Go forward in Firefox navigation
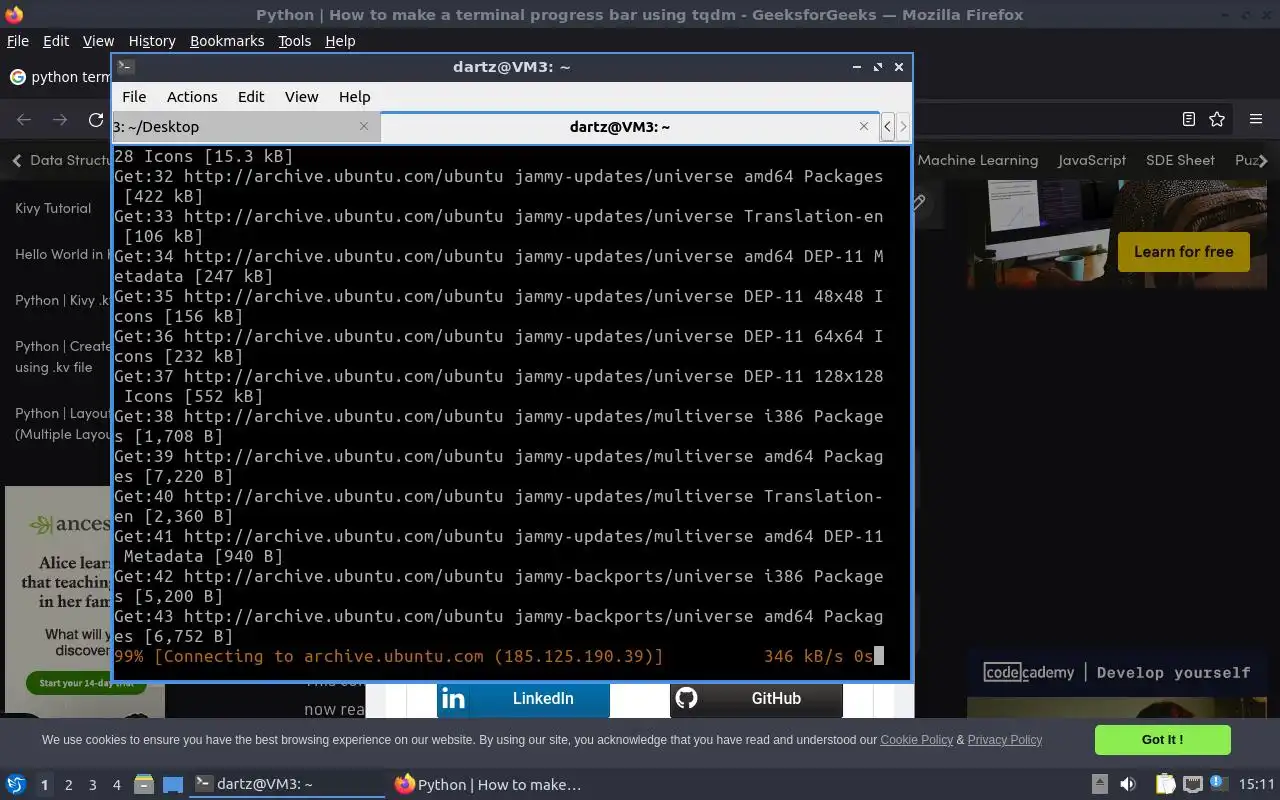This screenshot has width=1280, height=800. coord(60,120)
